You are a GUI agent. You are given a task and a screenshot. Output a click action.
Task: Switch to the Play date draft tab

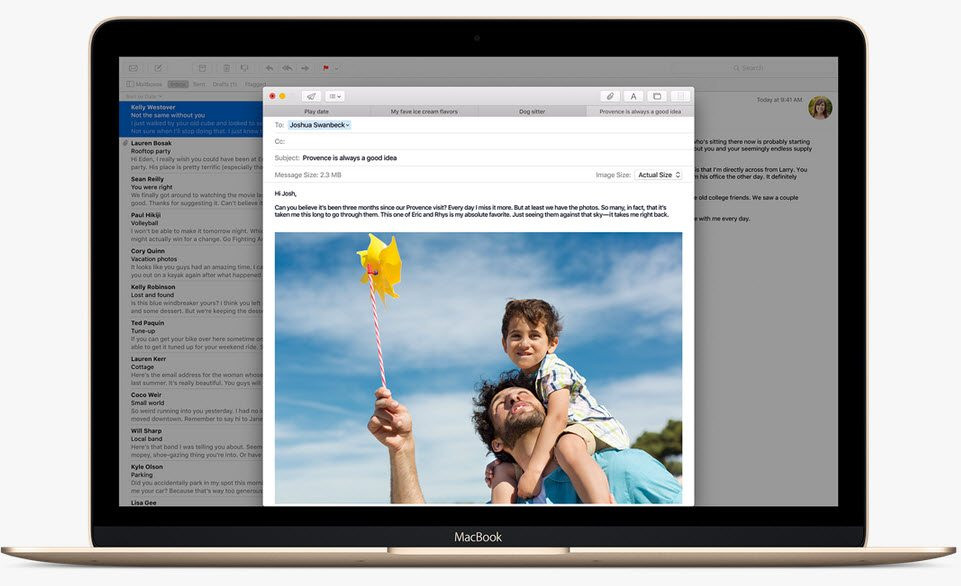coord(317,111)
